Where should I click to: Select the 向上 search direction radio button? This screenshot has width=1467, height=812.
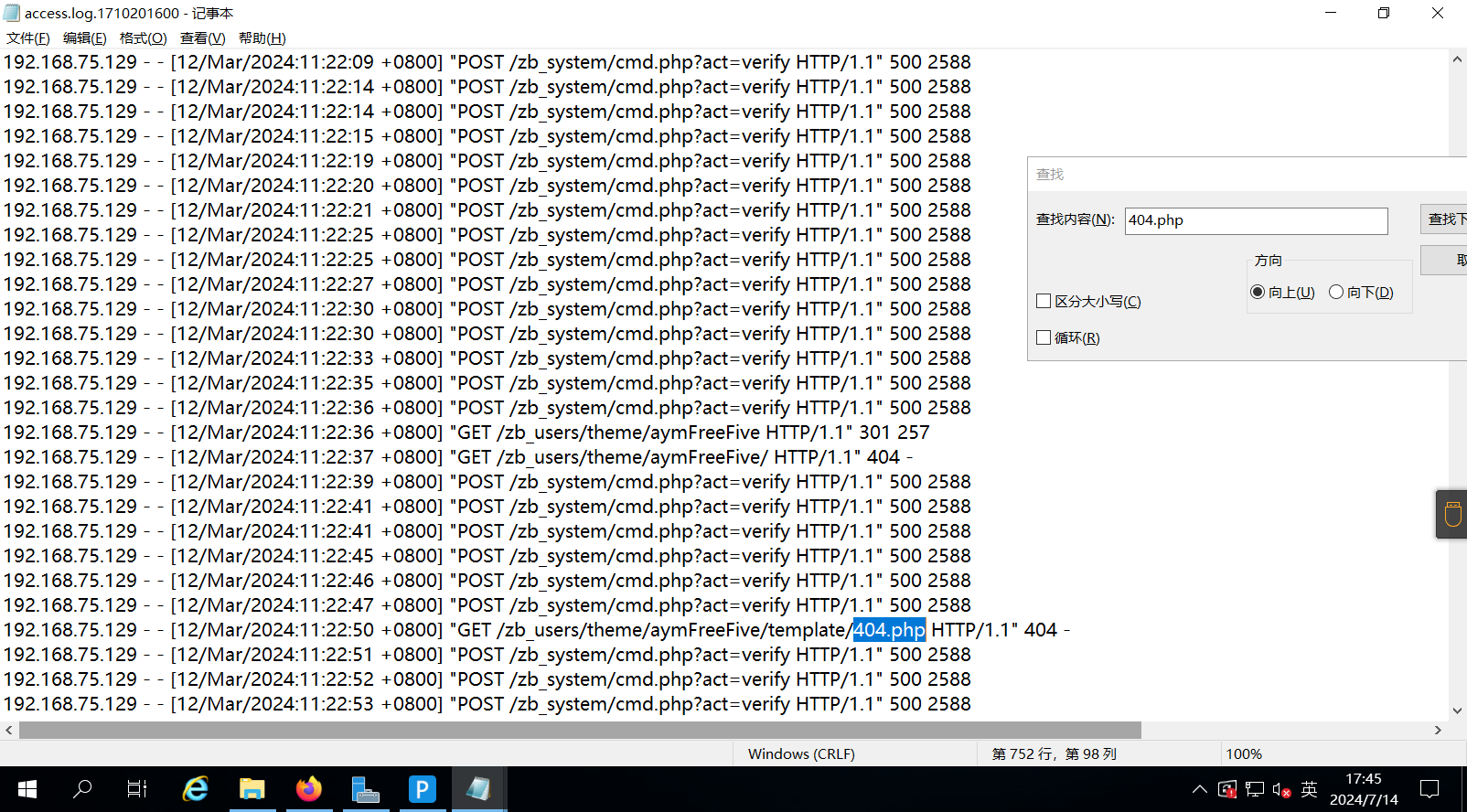(1258, 292)
